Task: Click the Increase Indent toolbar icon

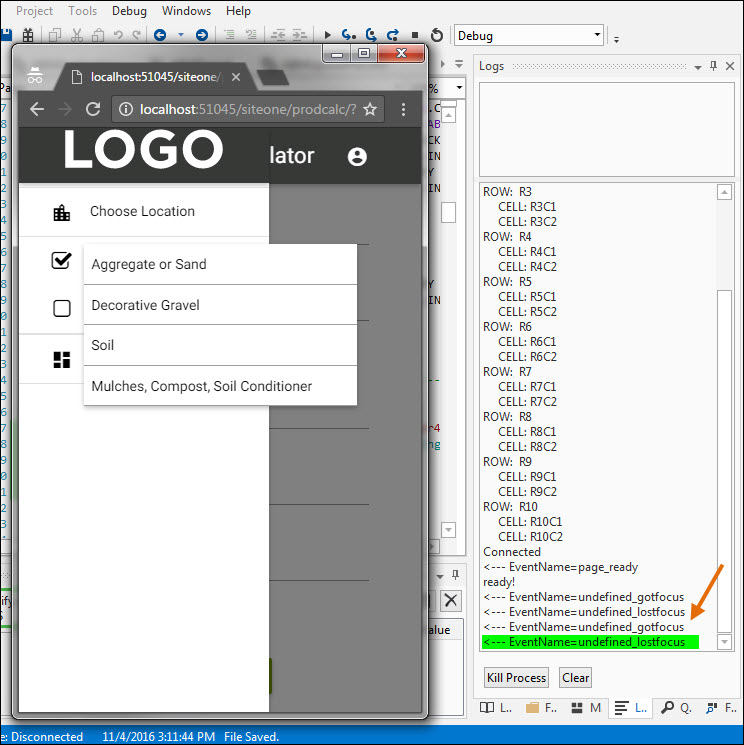Action: click(x=299, y=35)
